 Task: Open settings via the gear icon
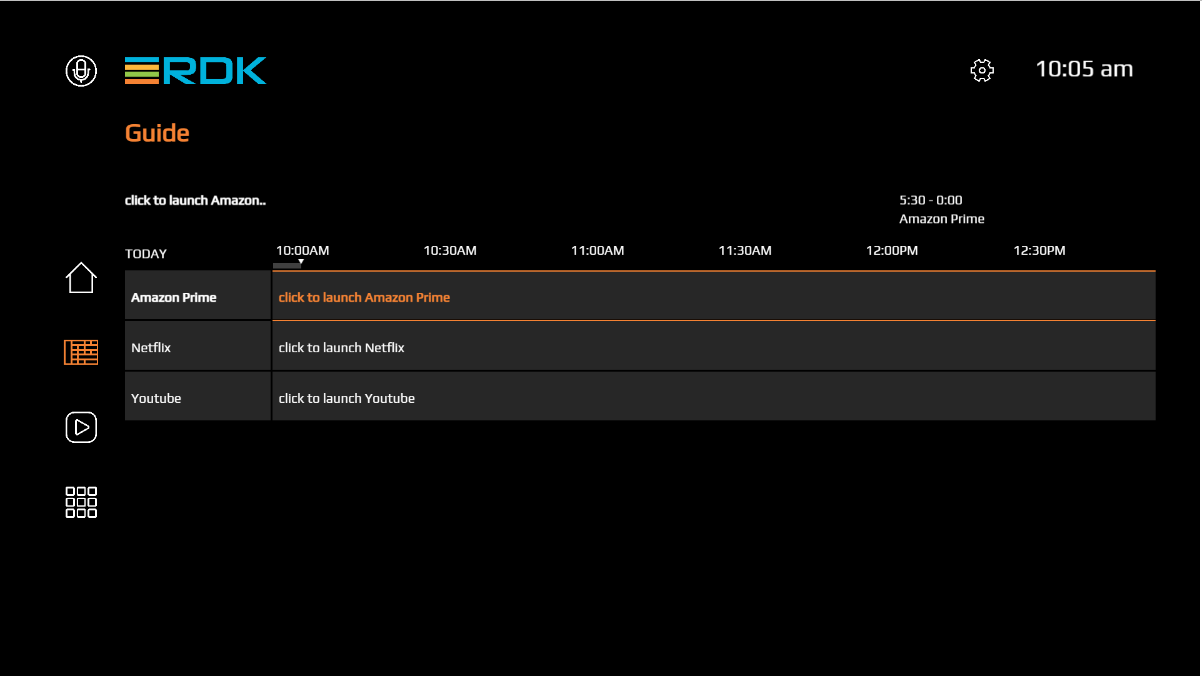pos(982,70)
